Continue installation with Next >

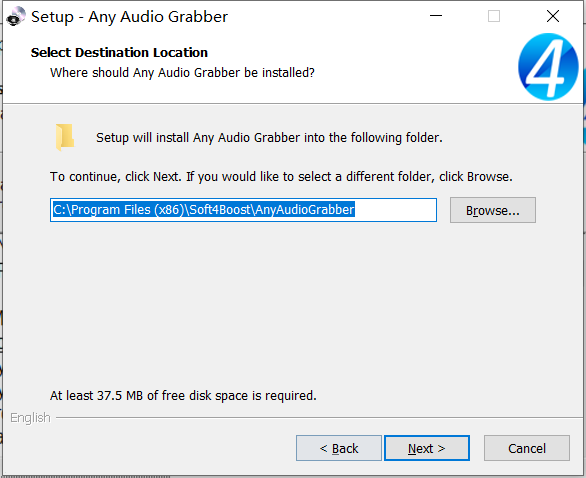(427, 448)
